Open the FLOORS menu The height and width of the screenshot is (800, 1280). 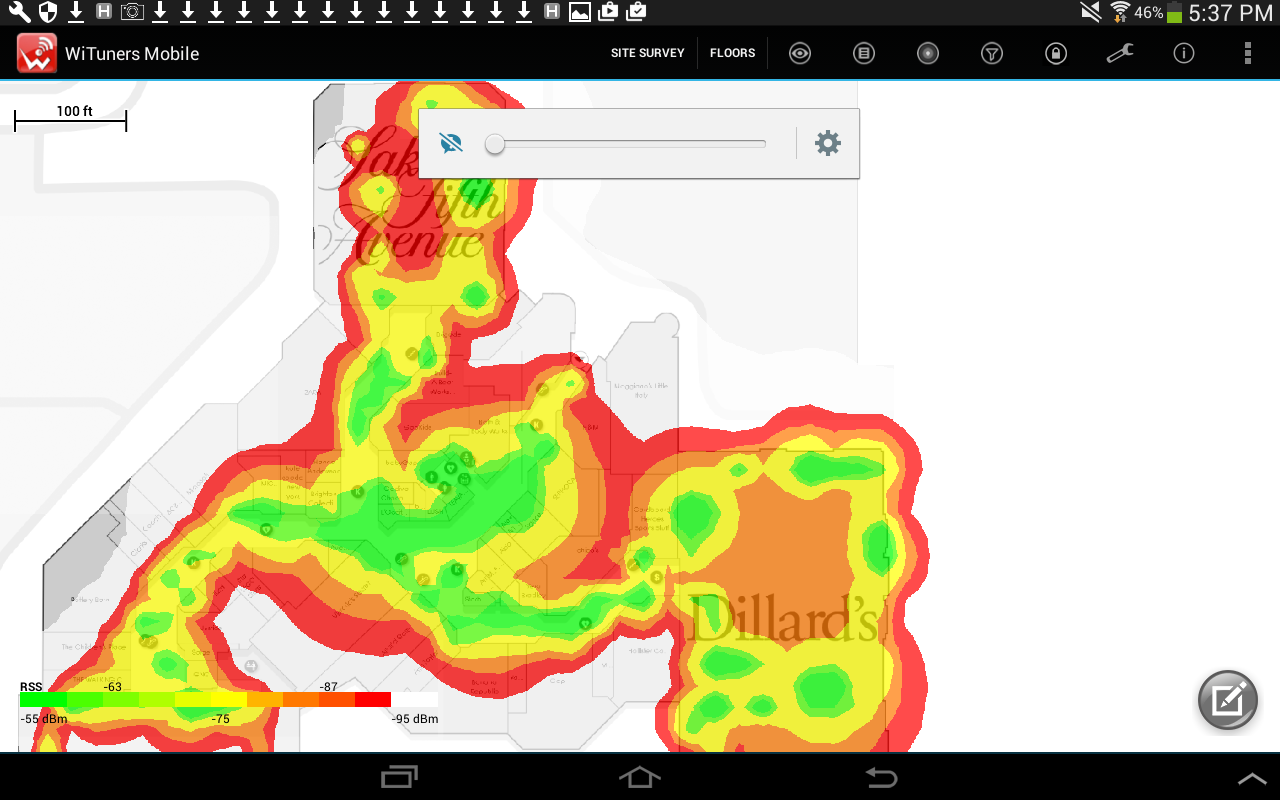(x=733, y=53)
